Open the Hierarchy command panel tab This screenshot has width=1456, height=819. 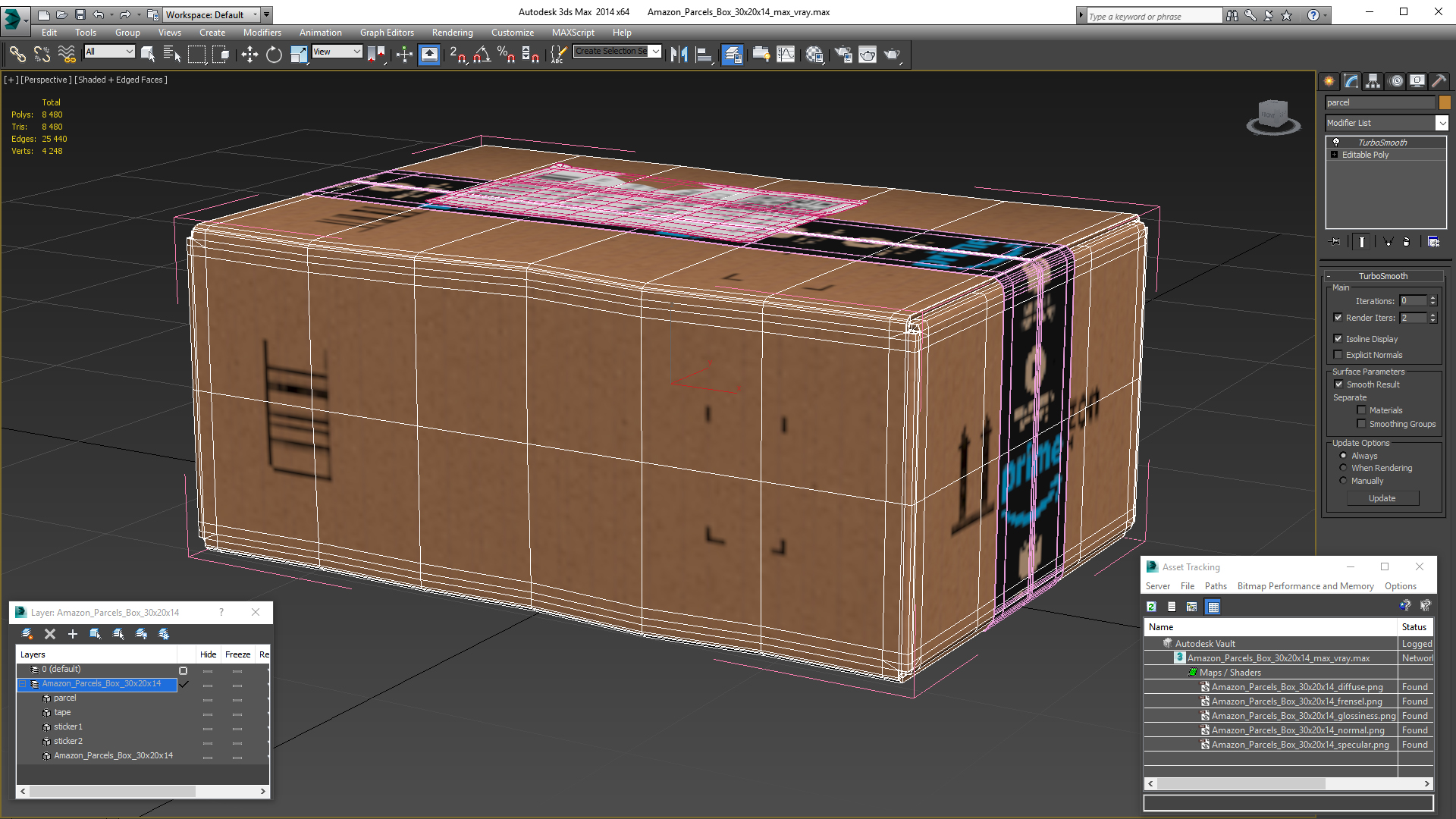[x=1373, y=81]
